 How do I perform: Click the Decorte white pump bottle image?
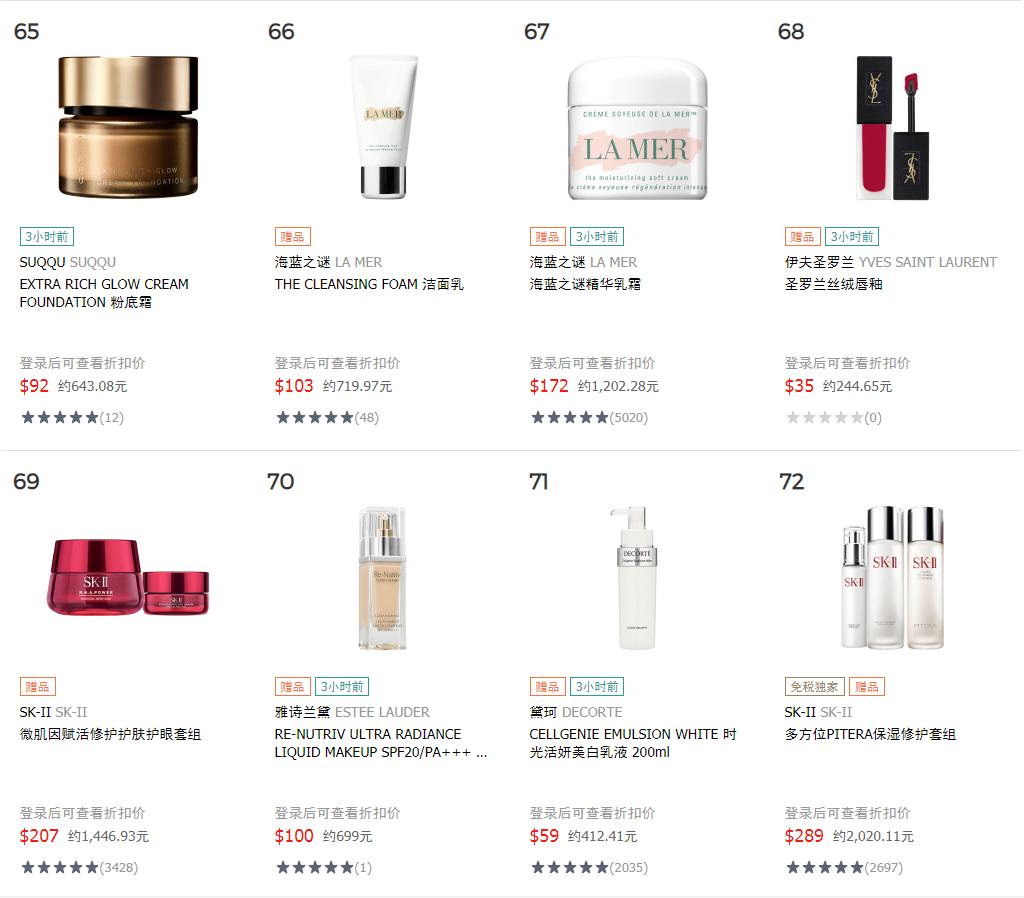tap(637, 577)
